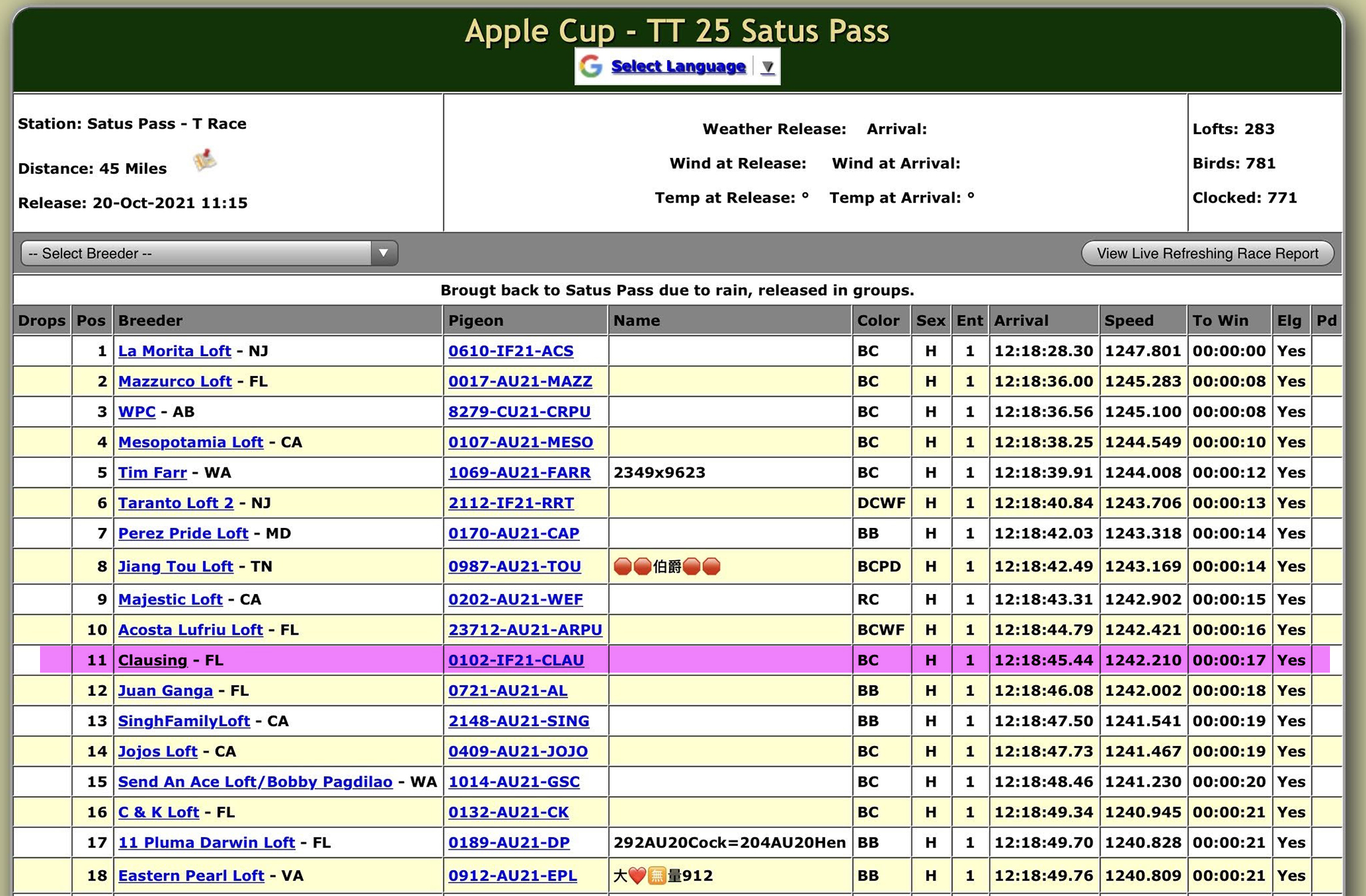Click Eastern Pearl Loft breeder link
The width and height of the screenshot is (1366, 896).
point(191,876)
